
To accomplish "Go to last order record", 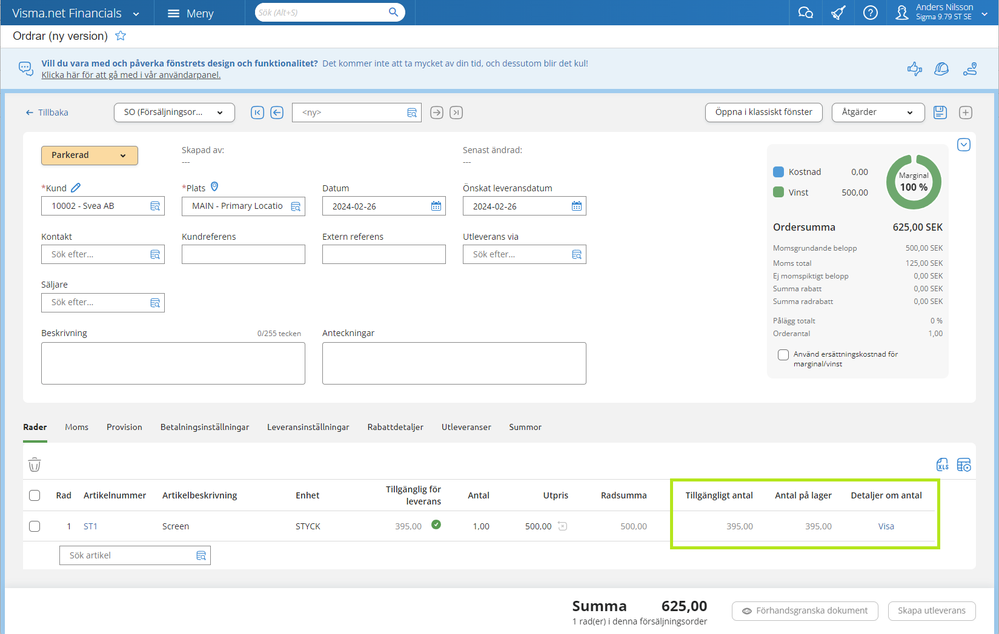I will coord(456,113).
